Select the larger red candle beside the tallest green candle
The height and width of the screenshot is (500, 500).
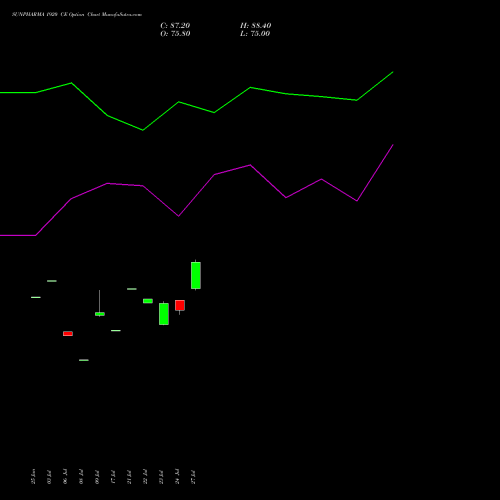click(x=180, y=305)
